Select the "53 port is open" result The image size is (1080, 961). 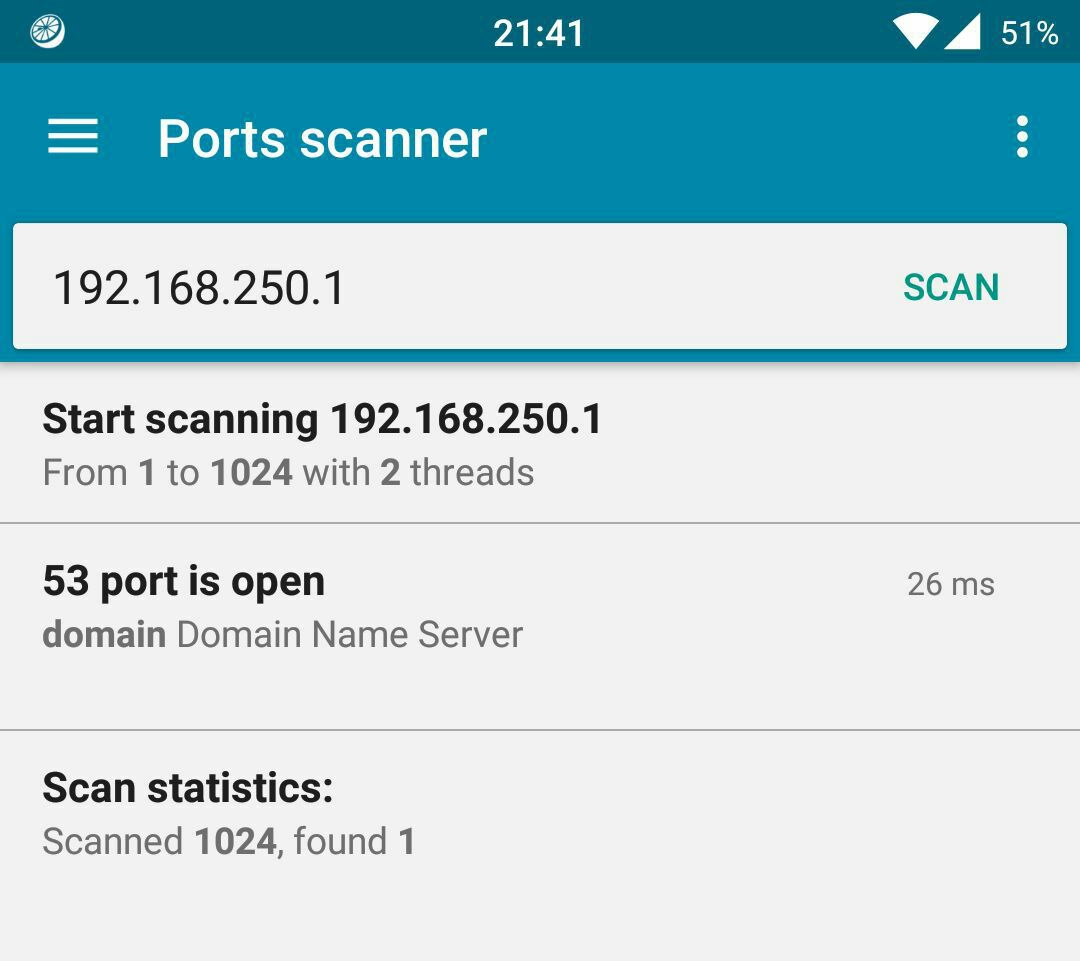184,581
